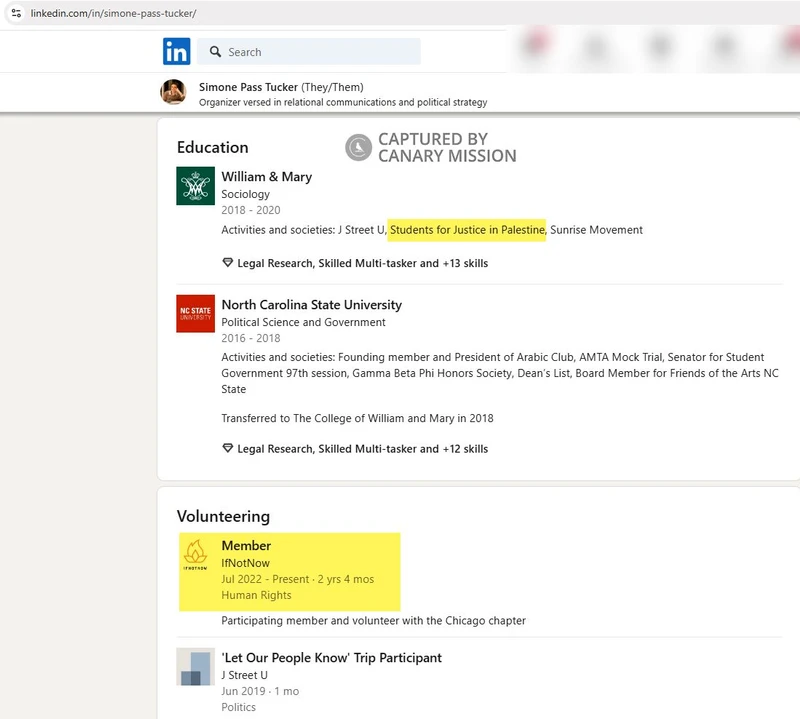Open the William & Mary school link
This screenshot has height=719, width=800.
point(266,177)
